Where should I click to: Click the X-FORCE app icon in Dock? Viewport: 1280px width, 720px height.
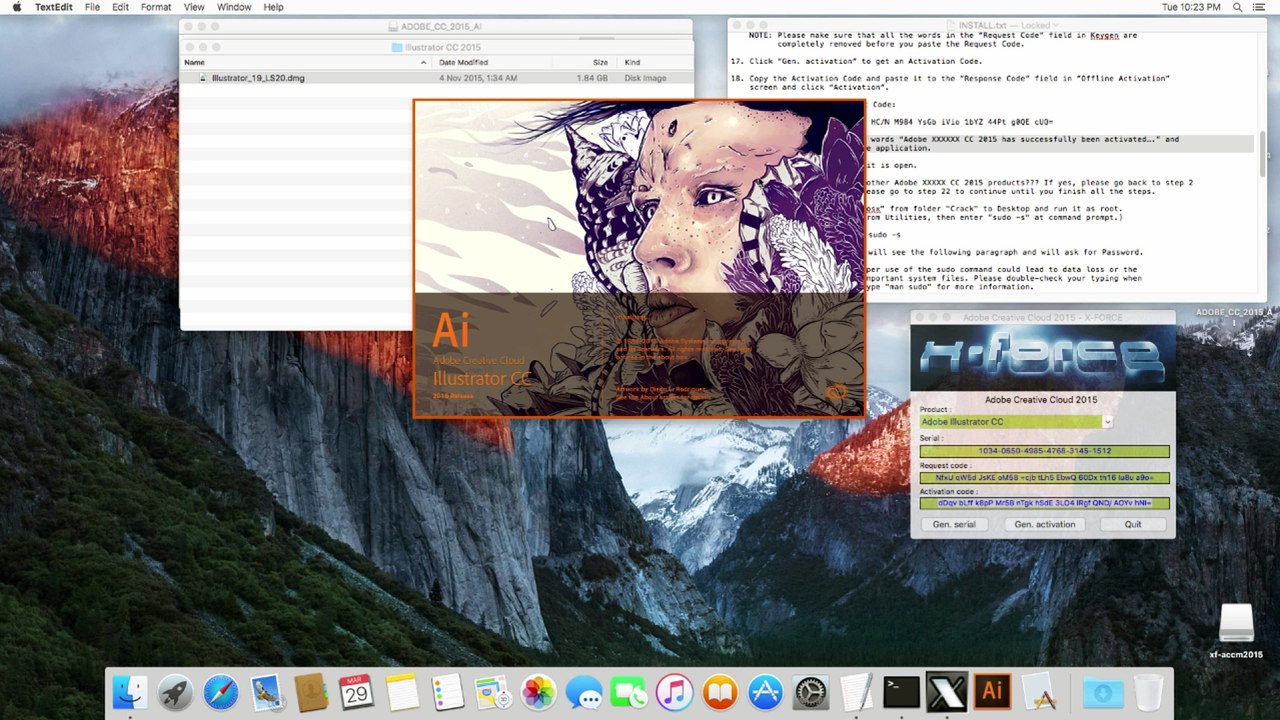[x=946, y=692]
